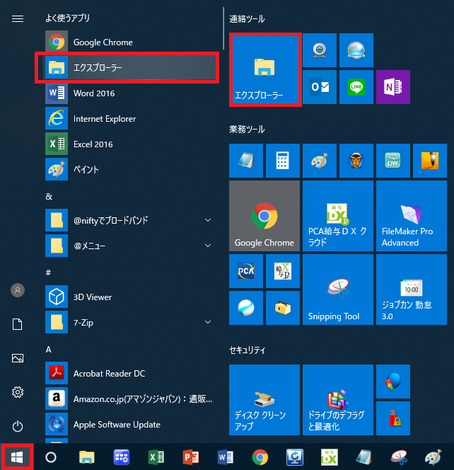Click the Windows Start button

17,457
